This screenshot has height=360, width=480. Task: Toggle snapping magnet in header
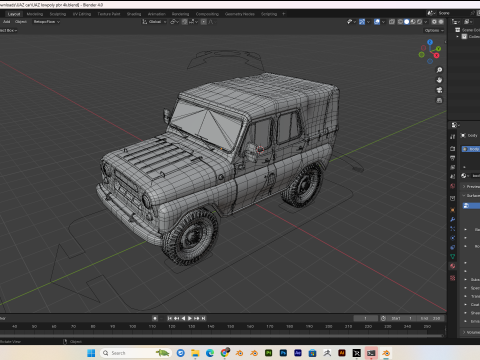[x=184, y=22]
